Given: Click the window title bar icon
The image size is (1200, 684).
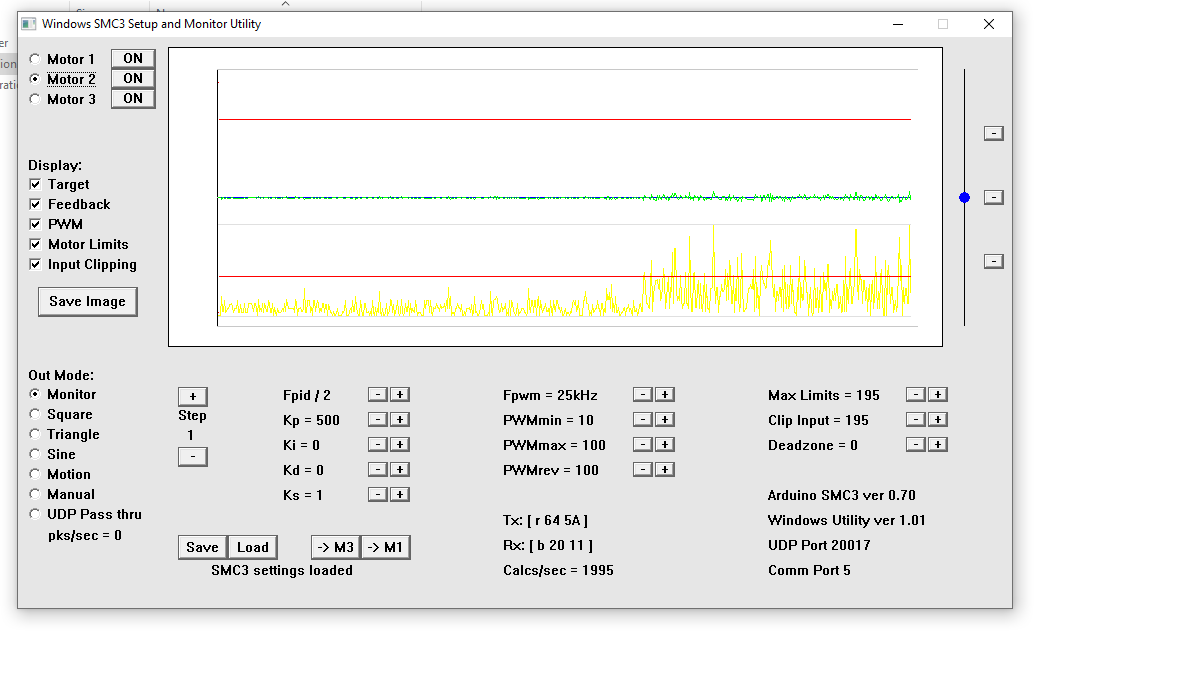Looking at the screenshot, I should click(28, 24).
